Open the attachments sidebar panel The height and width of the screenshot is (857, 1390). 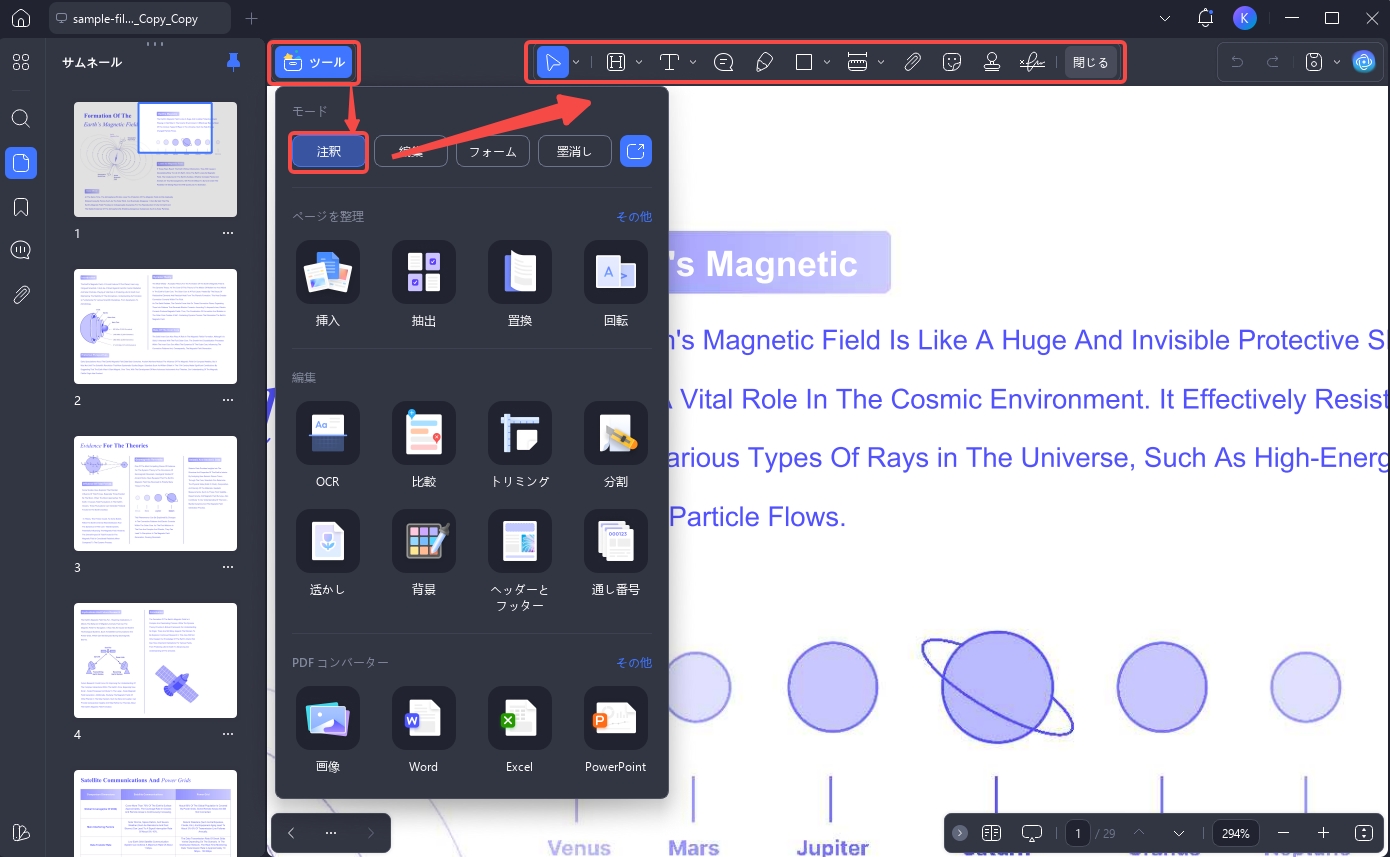[x=21, y=295]
